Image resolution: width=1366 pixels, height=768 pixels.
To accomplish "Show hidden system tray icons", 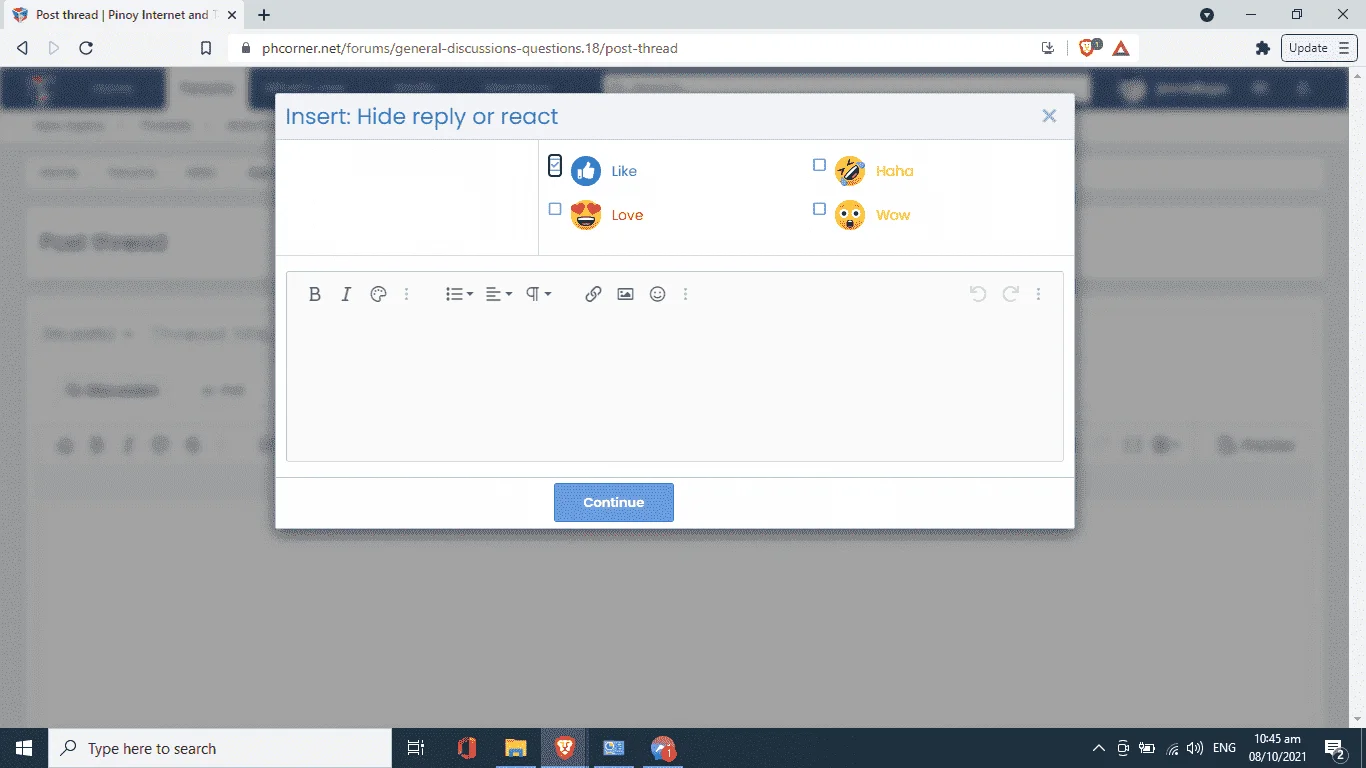I will click(x=1098, y=748).
